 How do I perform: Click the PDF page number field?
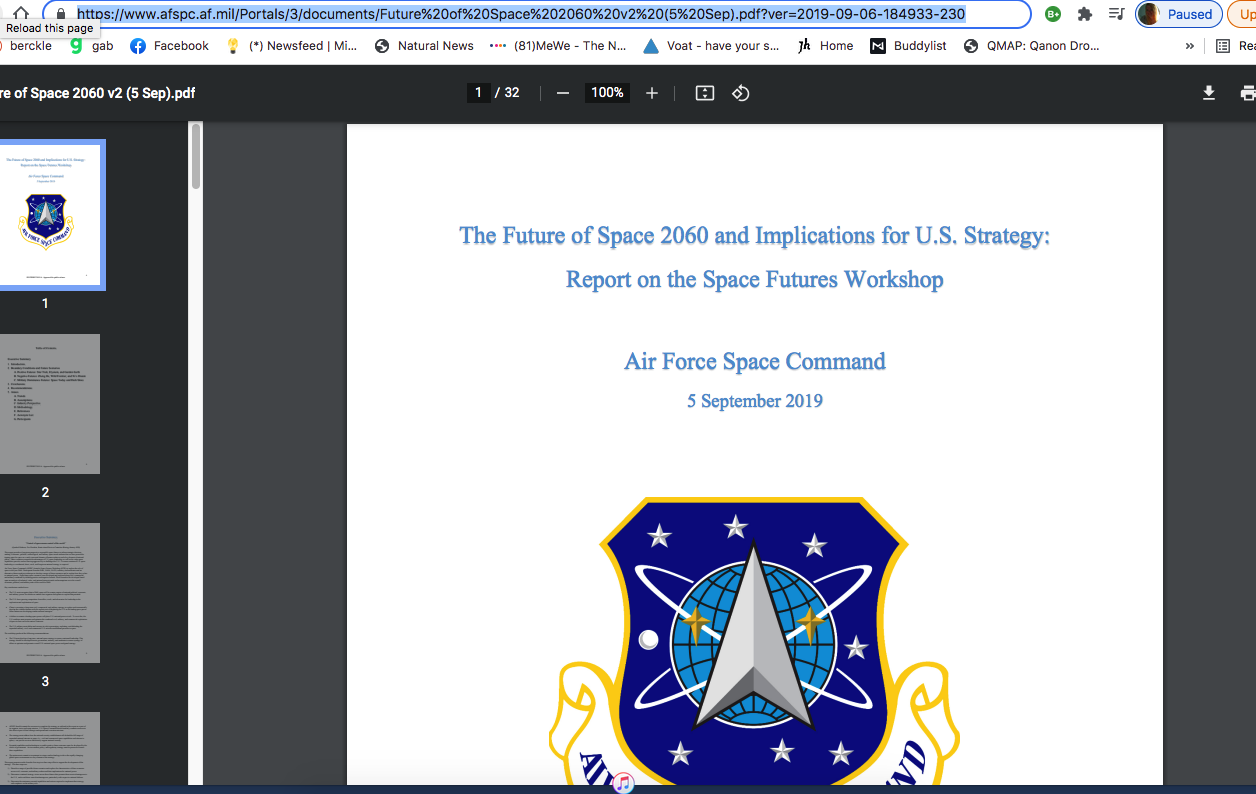(x=478, y=93)
